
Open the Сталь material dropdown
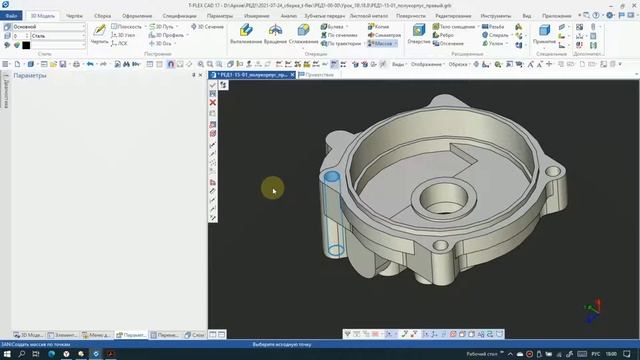coord(58,36)
